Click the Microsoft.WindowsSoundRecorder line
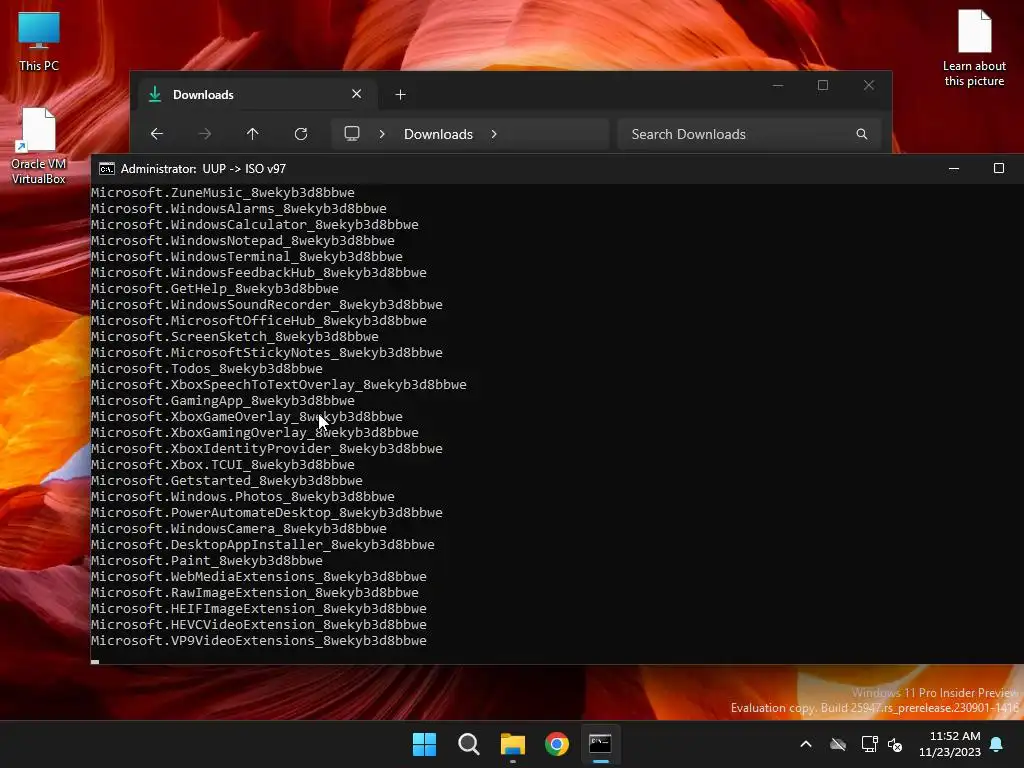Image resolution: width=1024 pixels, height=768 pixels. point(266,304)
